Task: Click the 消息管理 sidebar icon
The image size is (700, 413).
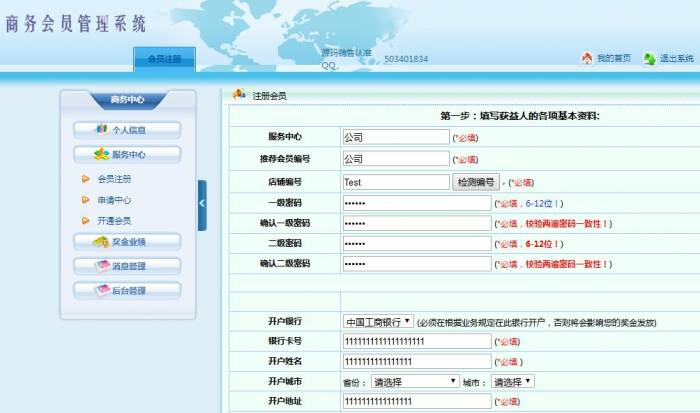Action: click(x=101, y=266)
